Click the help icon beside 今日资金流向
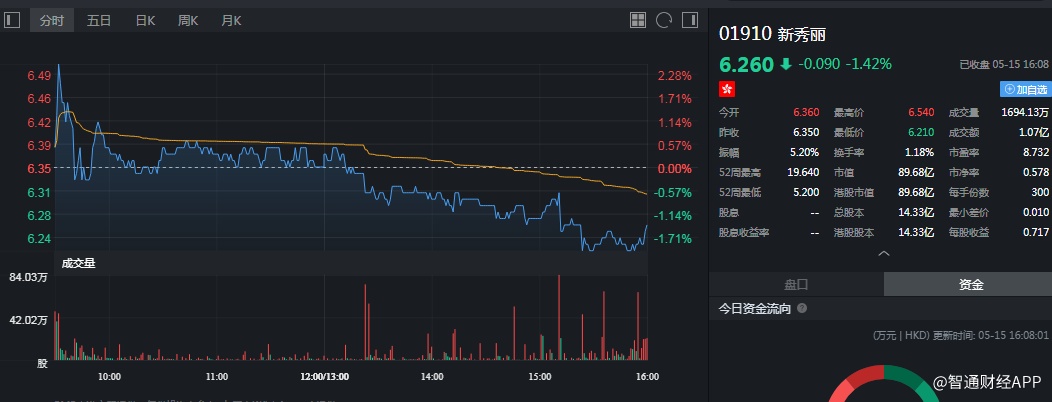1052x402 pixels. (802, 309)
